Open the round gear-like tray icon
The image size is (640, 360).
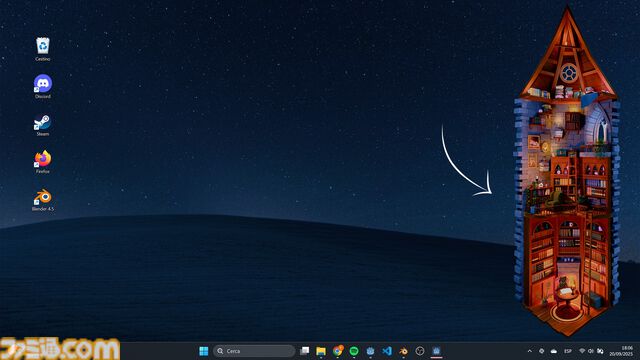[542, 351]
